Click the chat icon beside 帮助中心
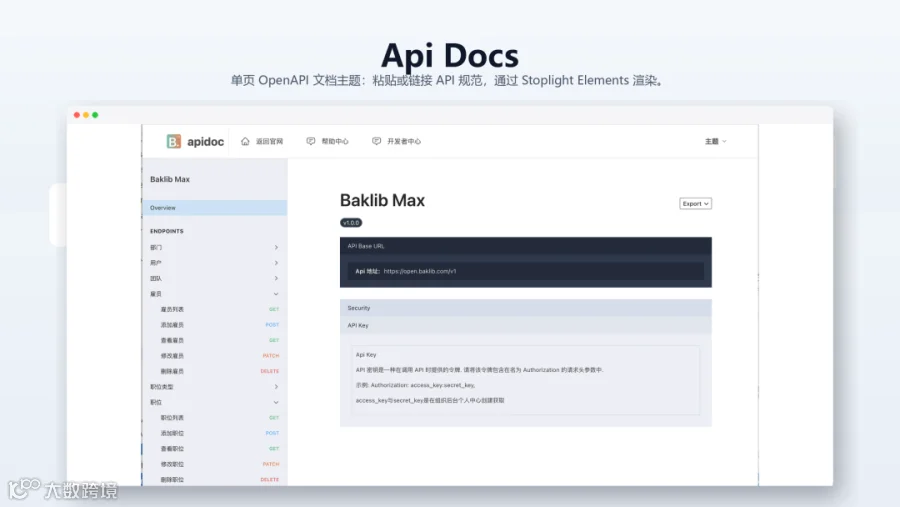 click(311, 141)
